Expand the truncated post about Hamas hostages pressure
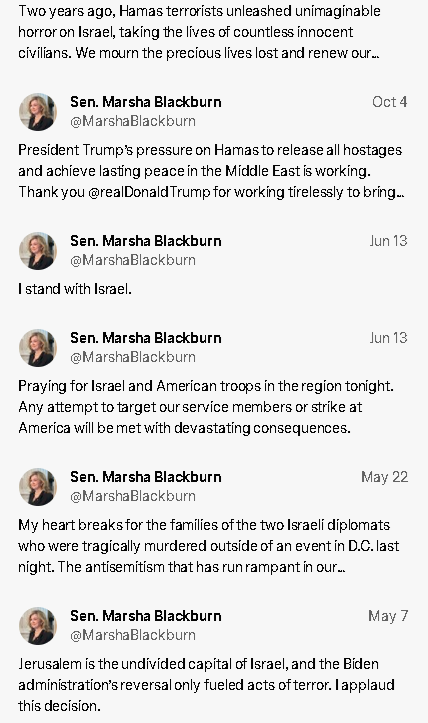The image size is (428, 723). pos(211,171)
